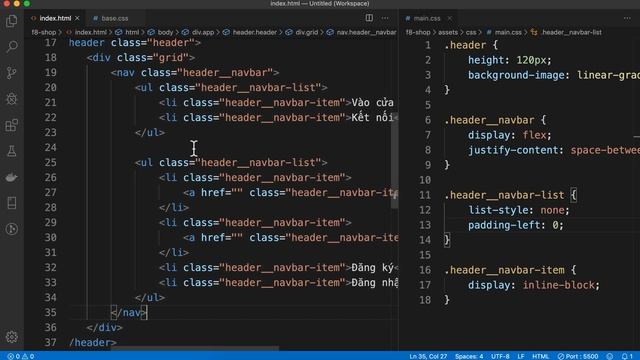Click vertical scrollbar of index.html editor
The height and width of the screenshot is (360, 640).
394,161
